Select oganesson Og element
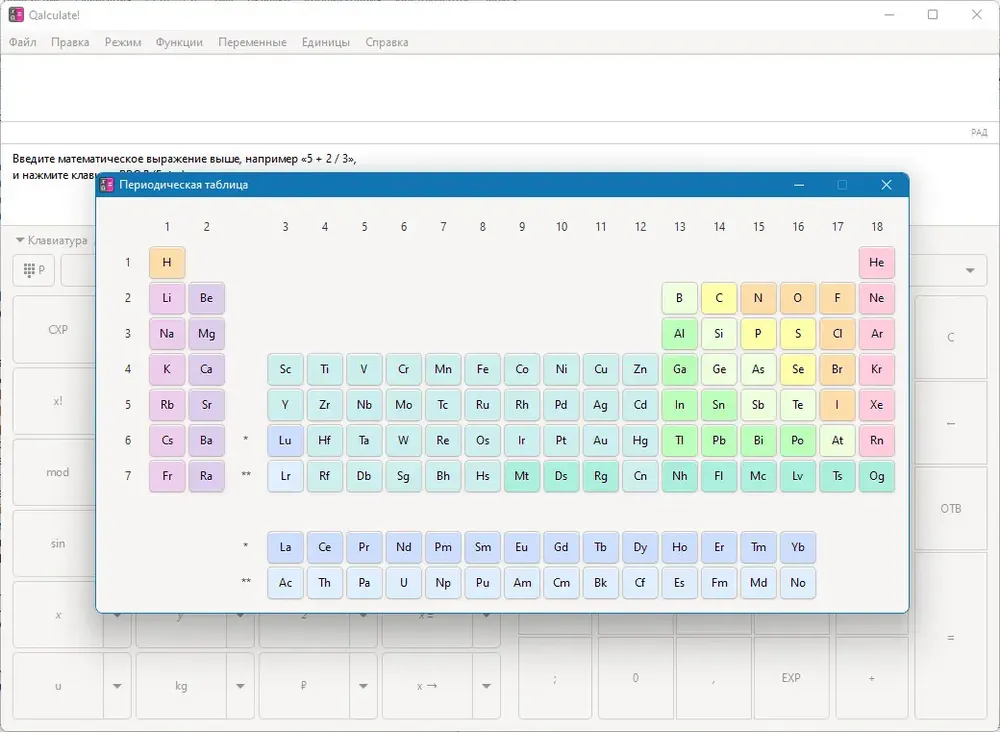Screen dimensions: 1000x732 tap(877, 477)
